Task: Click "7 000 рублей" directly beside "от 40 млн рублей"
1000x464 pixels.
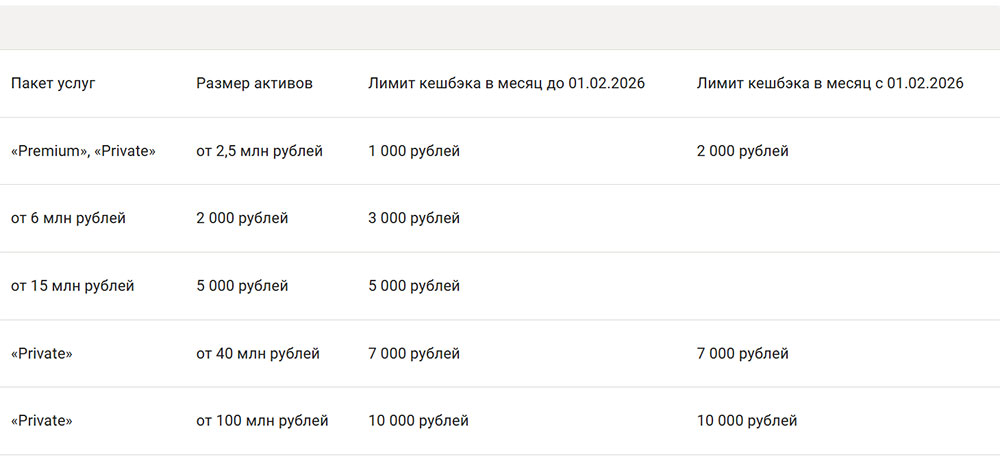Action: pos(414,353)
